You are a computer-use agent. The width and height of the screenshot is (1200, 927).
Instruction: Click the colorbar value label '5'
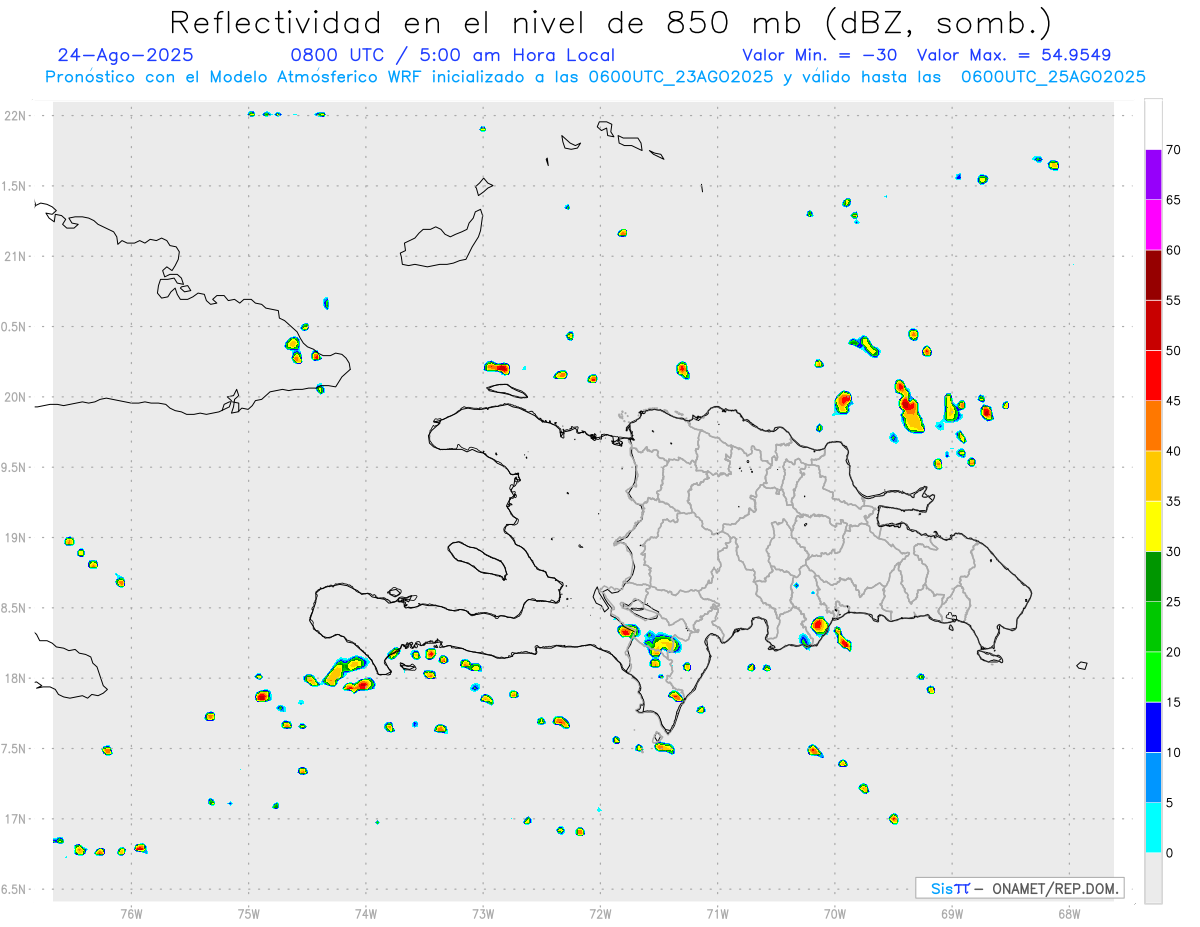pyautogui.click(x=1170, y=803)
